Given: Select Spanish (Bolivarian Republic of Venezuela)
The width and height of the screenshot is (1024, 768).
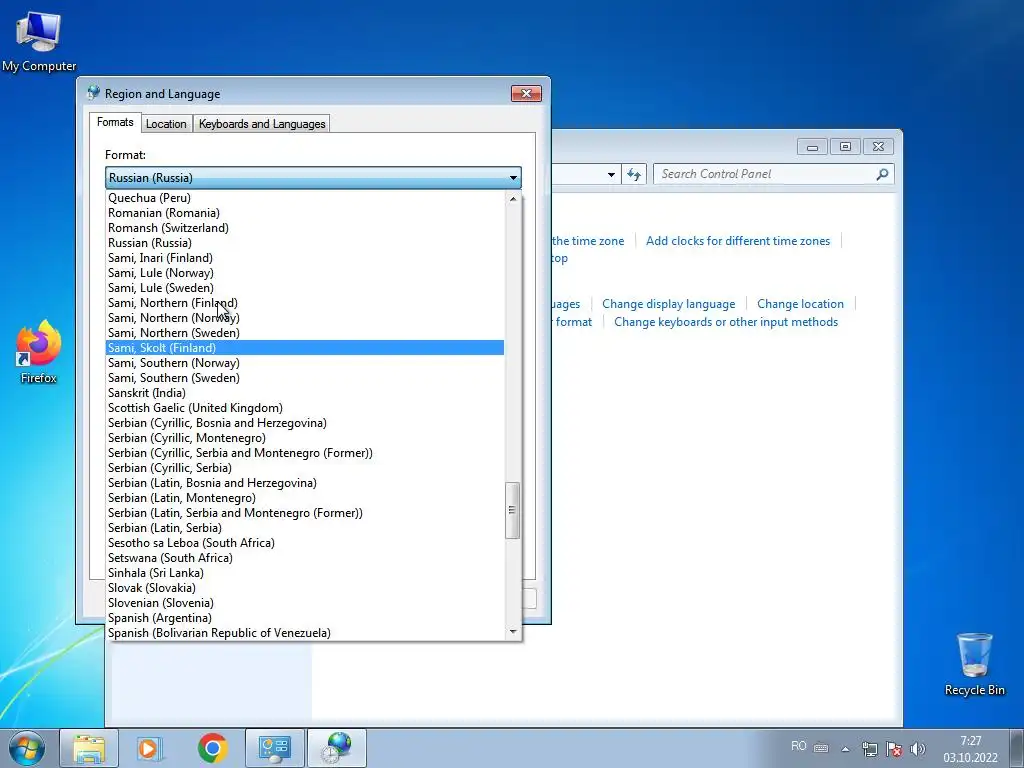Looking at the screenshot, I should coord(305,633).
